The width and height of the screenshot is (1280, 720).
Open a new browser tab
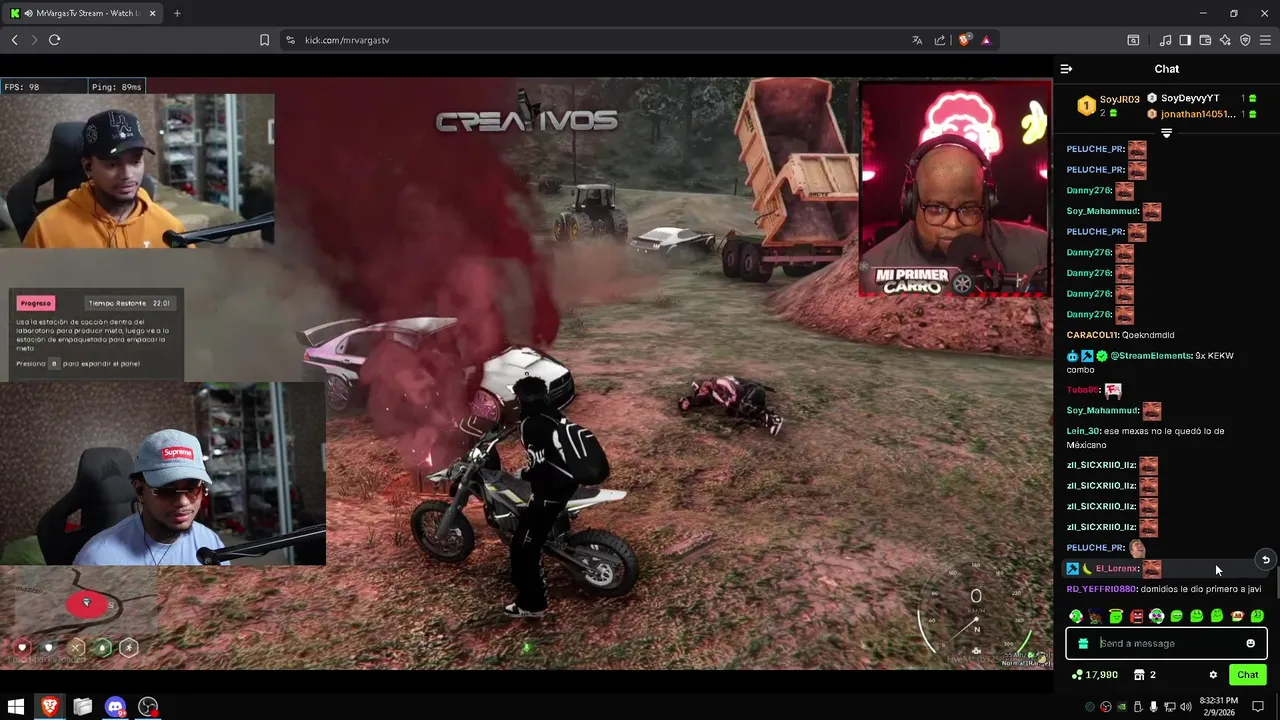pyautogui.click(x=177, y=13)
